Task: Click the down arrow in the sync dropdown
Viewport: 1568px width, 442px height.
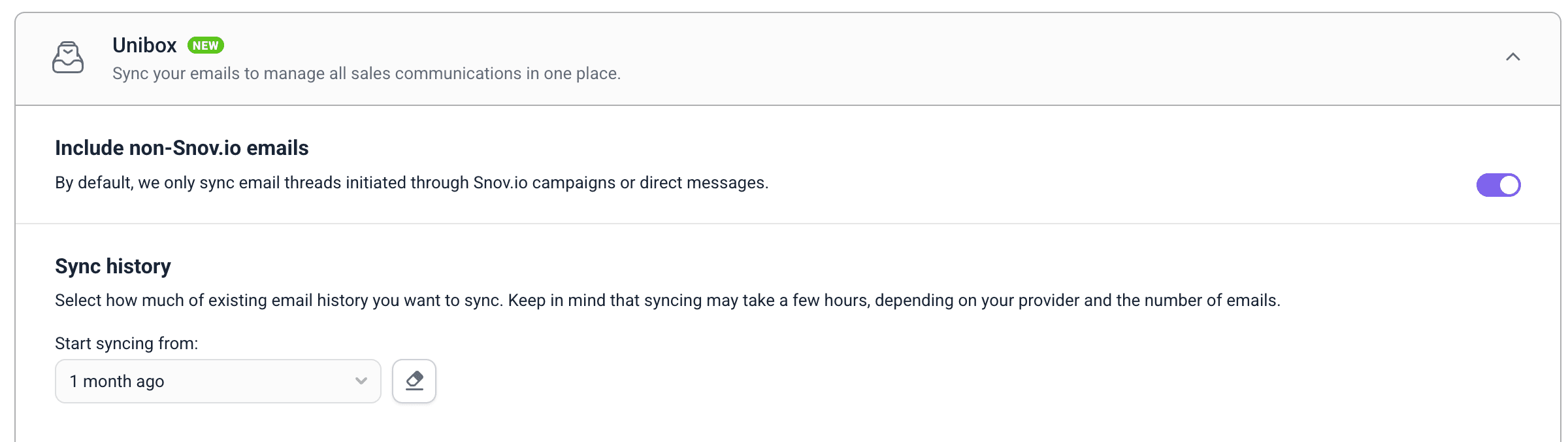Action: (x=361, y=381)
